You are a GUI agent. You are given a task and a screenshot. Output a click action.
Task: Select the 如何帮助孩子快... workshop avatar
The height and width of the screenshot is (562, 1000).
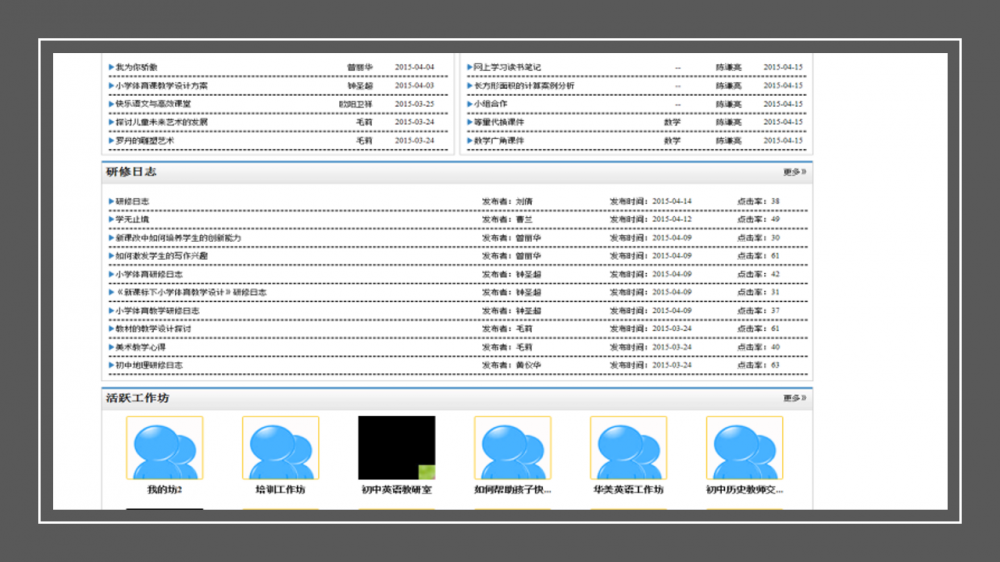click(512, 448)
